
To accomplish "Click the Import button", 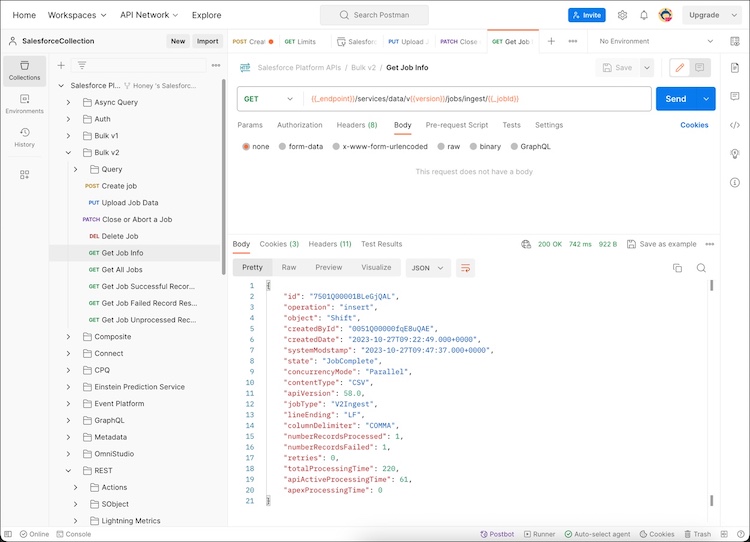I will coord(207,41).
